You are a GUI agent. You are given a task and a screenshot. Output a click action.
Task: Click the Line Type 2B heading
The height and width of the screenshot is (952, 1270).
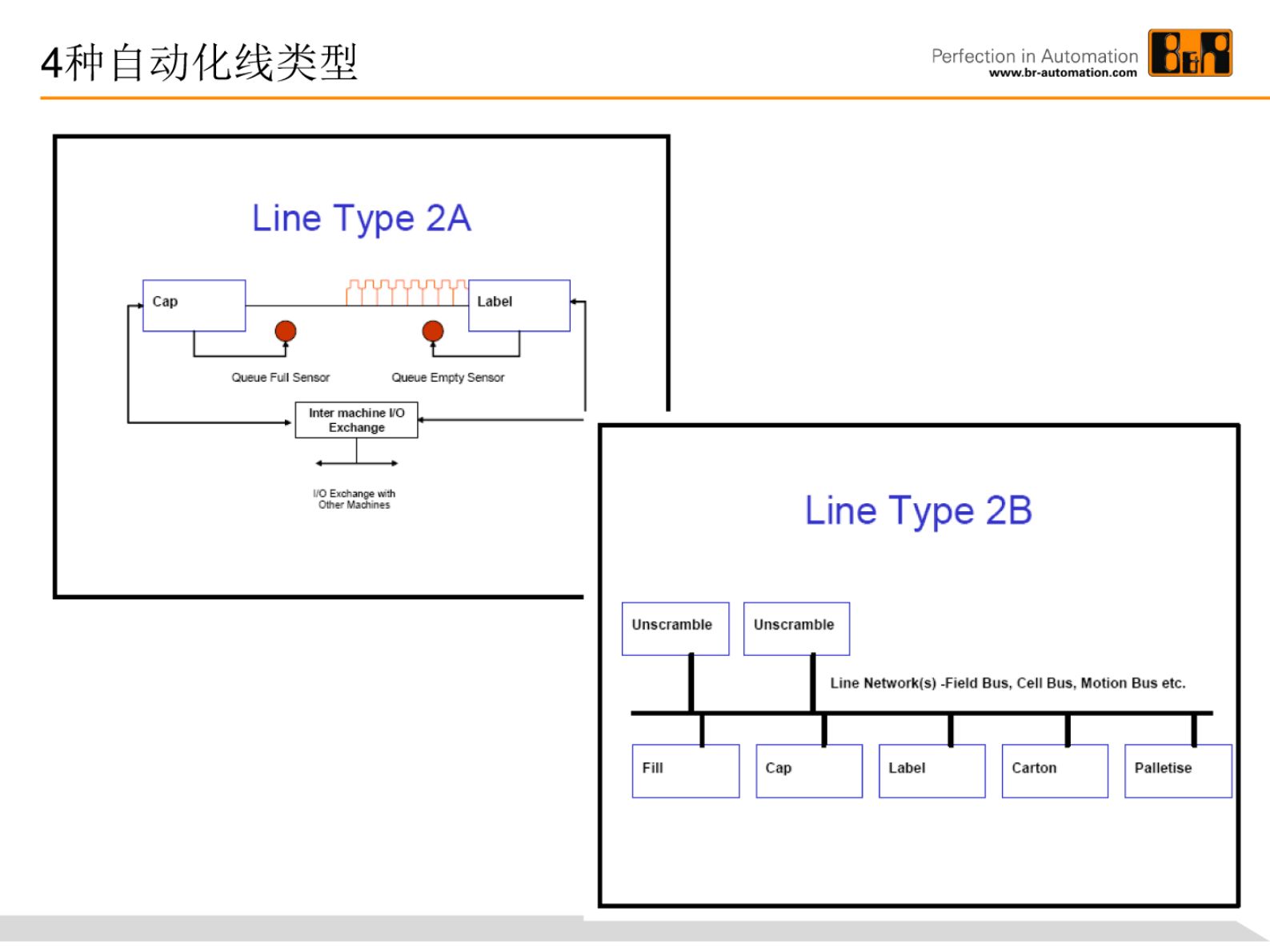click(918, 510)
